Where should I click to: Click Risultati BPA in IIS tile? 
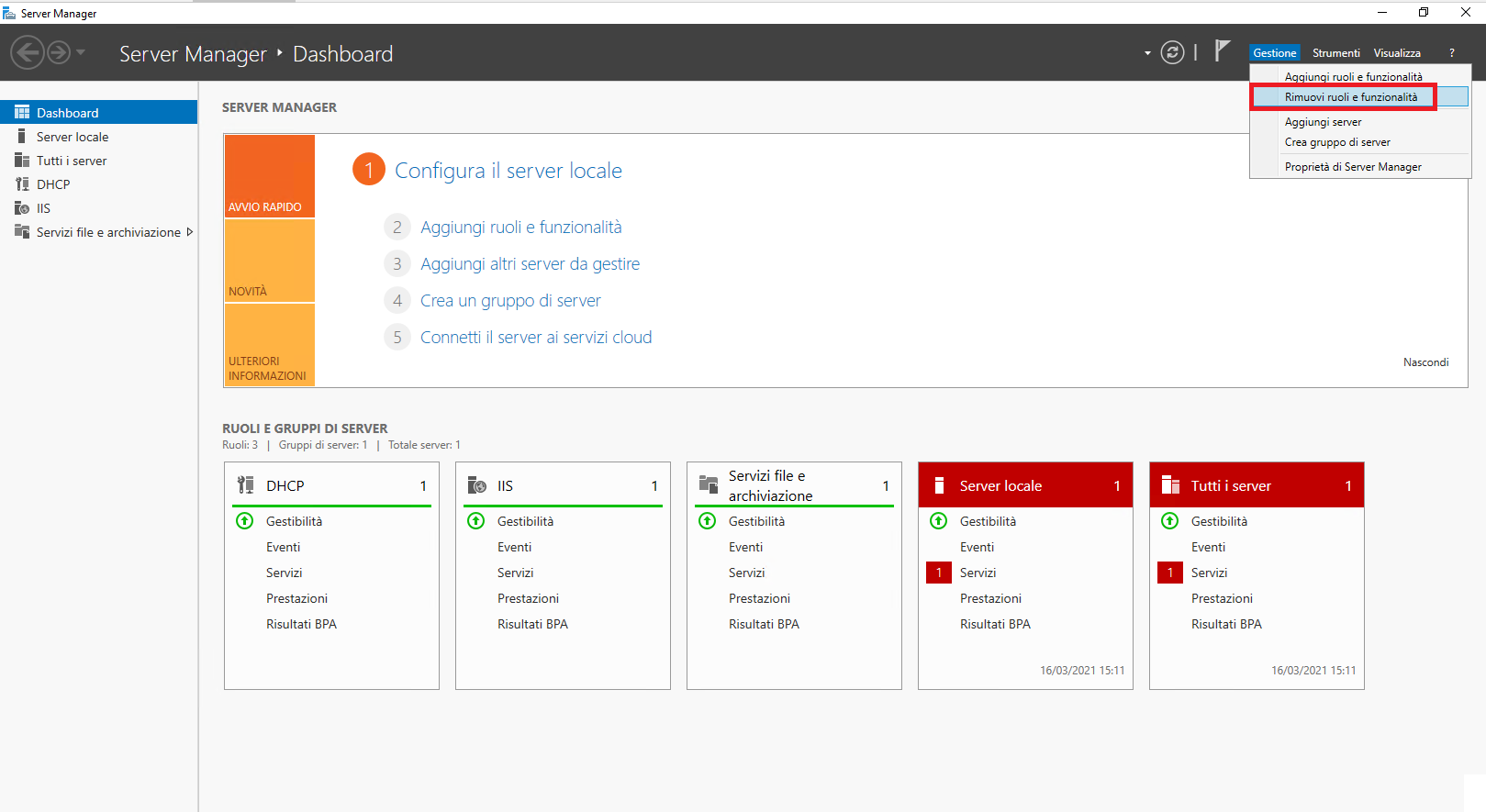point(532,624)
